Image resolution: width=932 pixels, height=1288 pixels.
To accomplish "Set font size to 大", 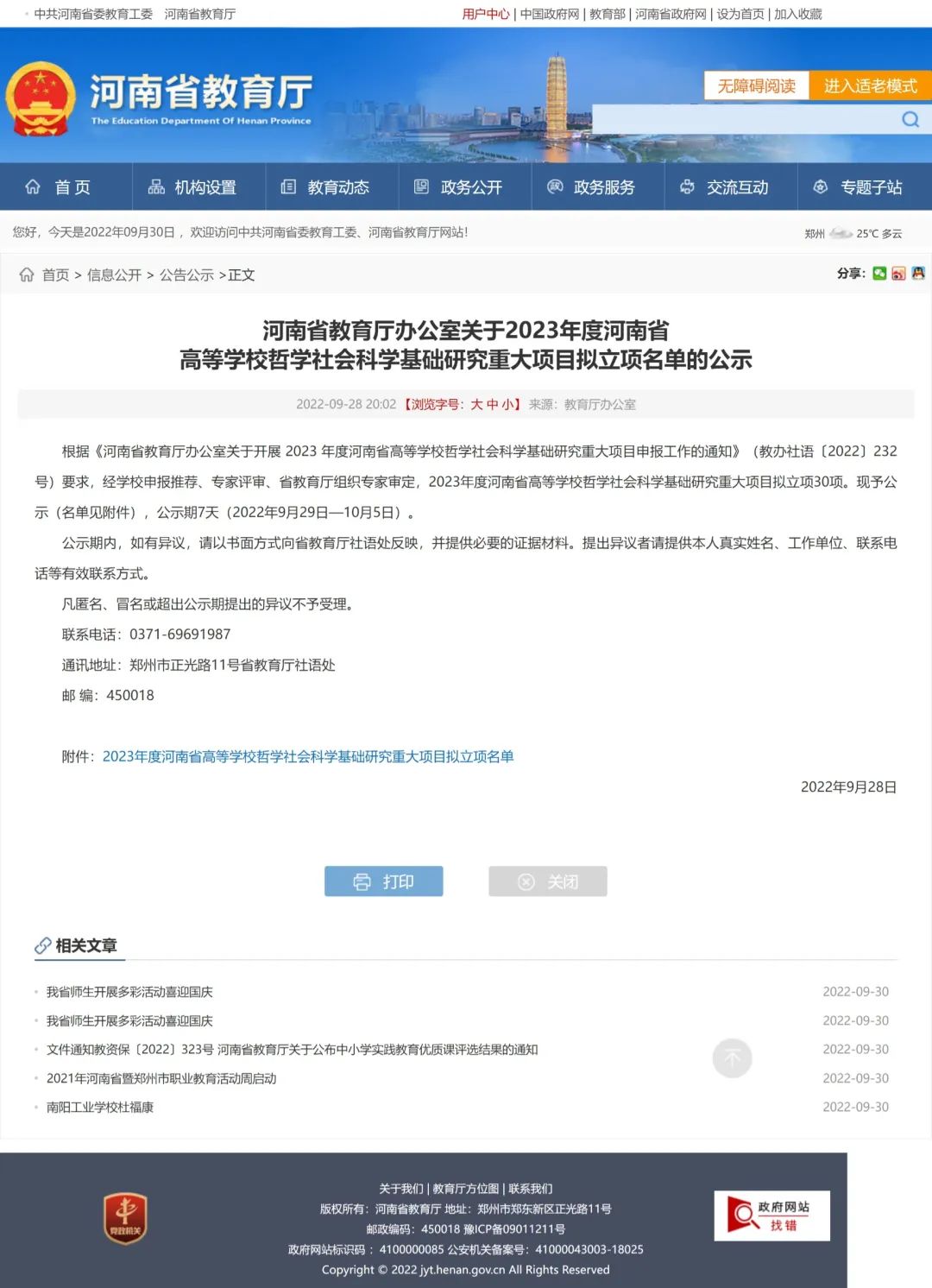I will tap(476, 404).
